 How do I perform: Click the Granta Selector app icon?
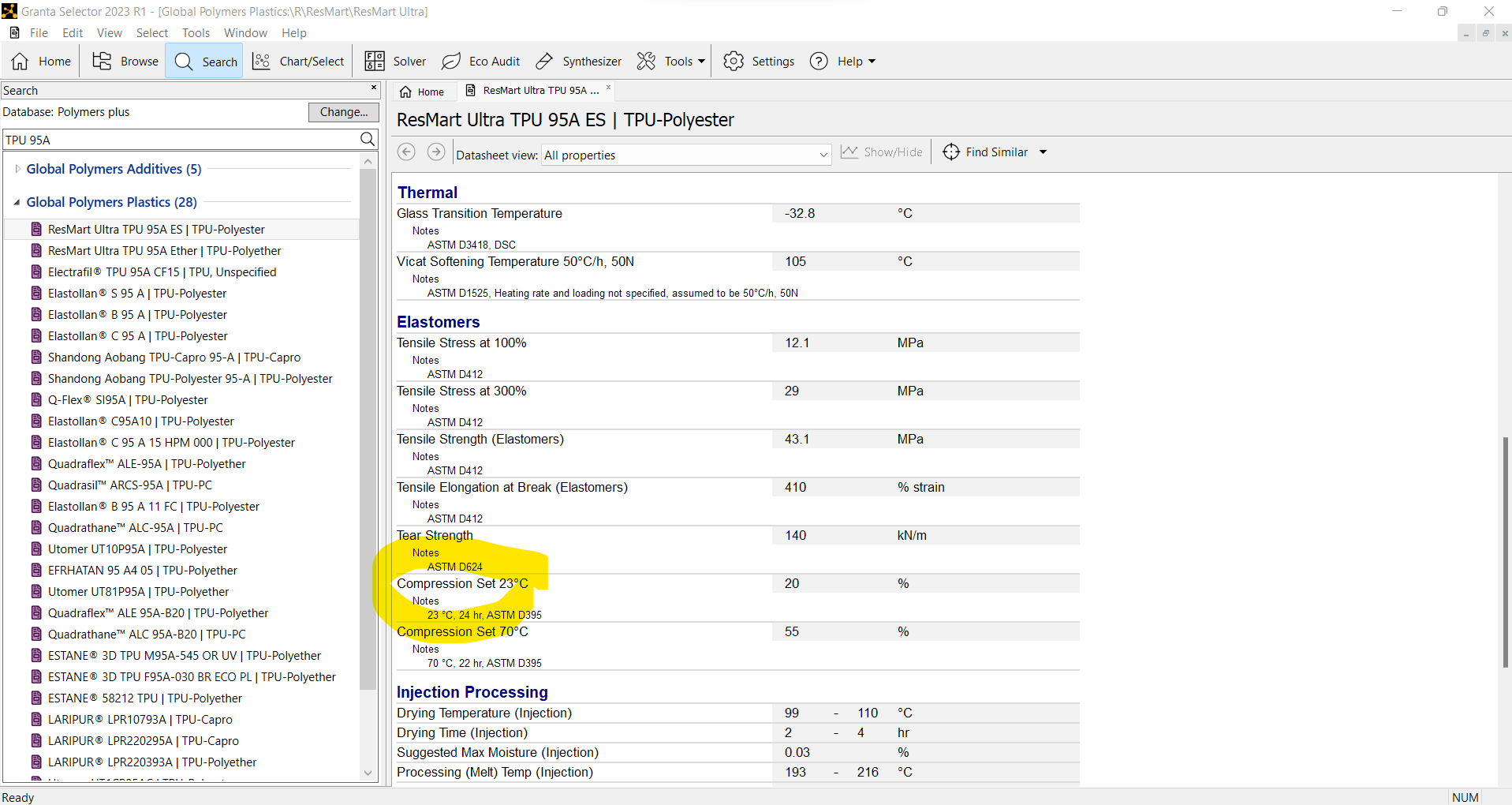click(x=9, y=11)
